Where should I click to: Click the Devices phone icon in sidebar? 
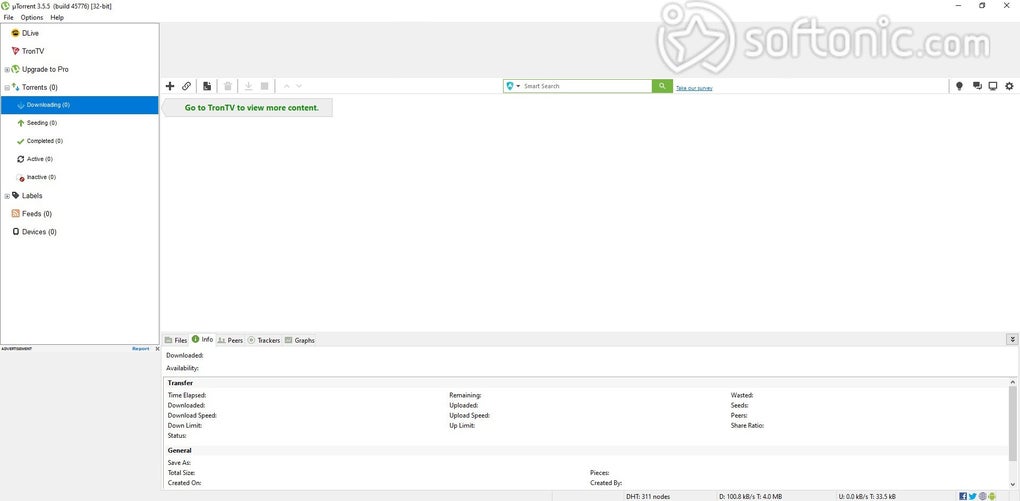[16, 232]
